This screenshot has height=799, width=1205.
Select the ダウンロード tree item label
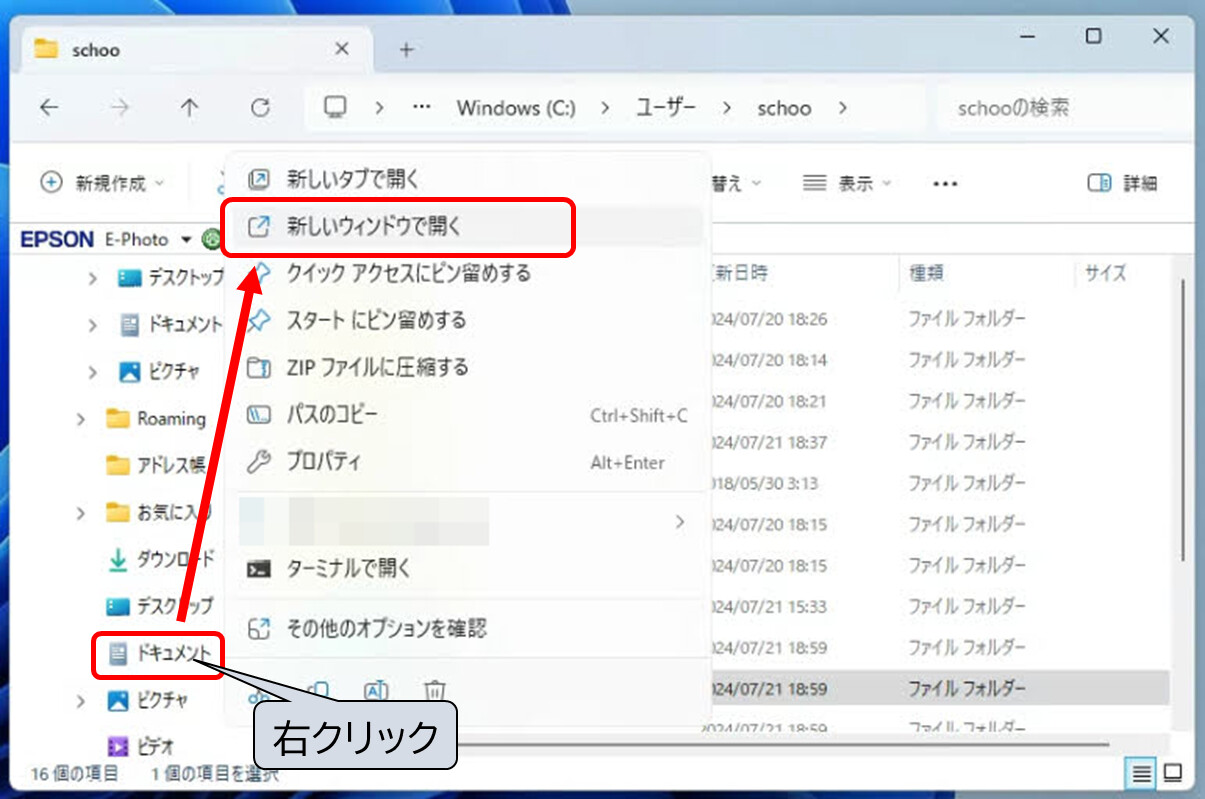[175, 561]
